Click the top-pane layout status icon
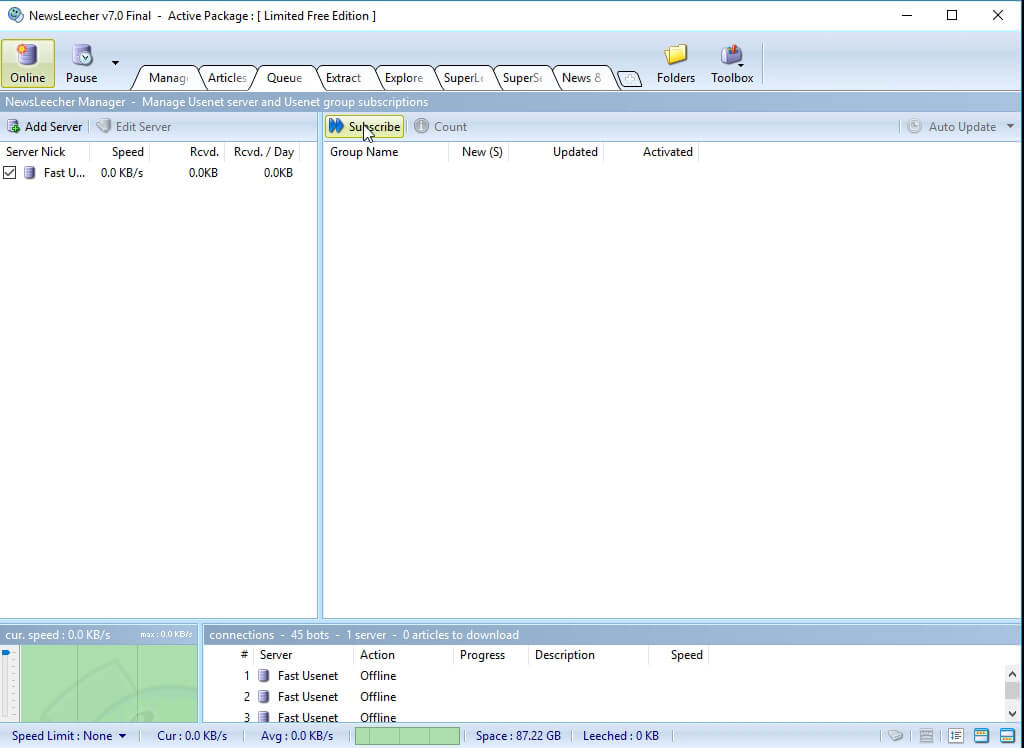The height and width of the screenshot is (748, 1024). click(981, 736)
